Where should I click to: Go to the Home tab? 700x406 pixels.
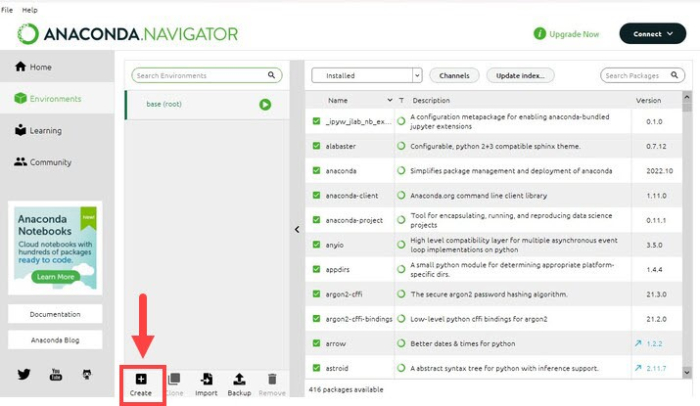[57, 67]
